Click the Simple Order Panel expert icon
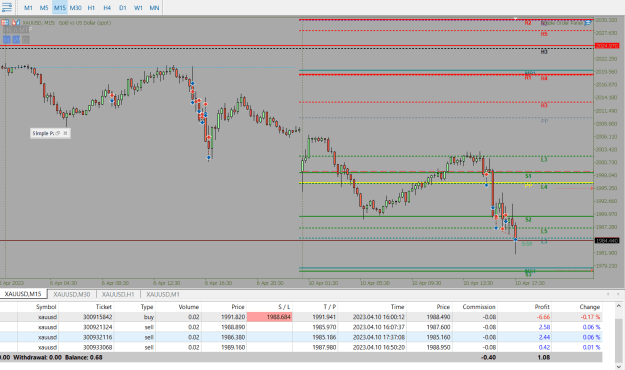Screen dimensions: 625x370 pos(588,23)
